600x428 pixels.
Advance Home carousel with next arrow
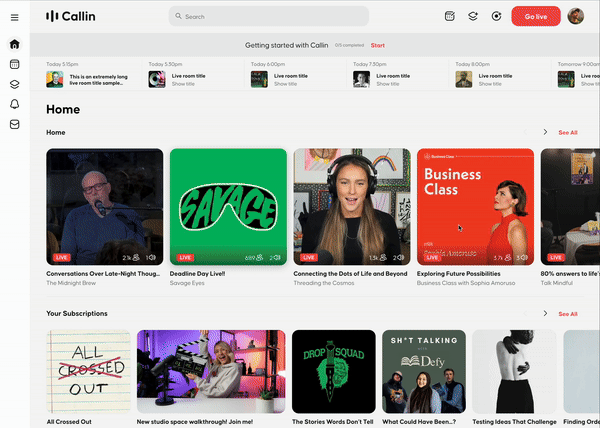click(545, 132)
